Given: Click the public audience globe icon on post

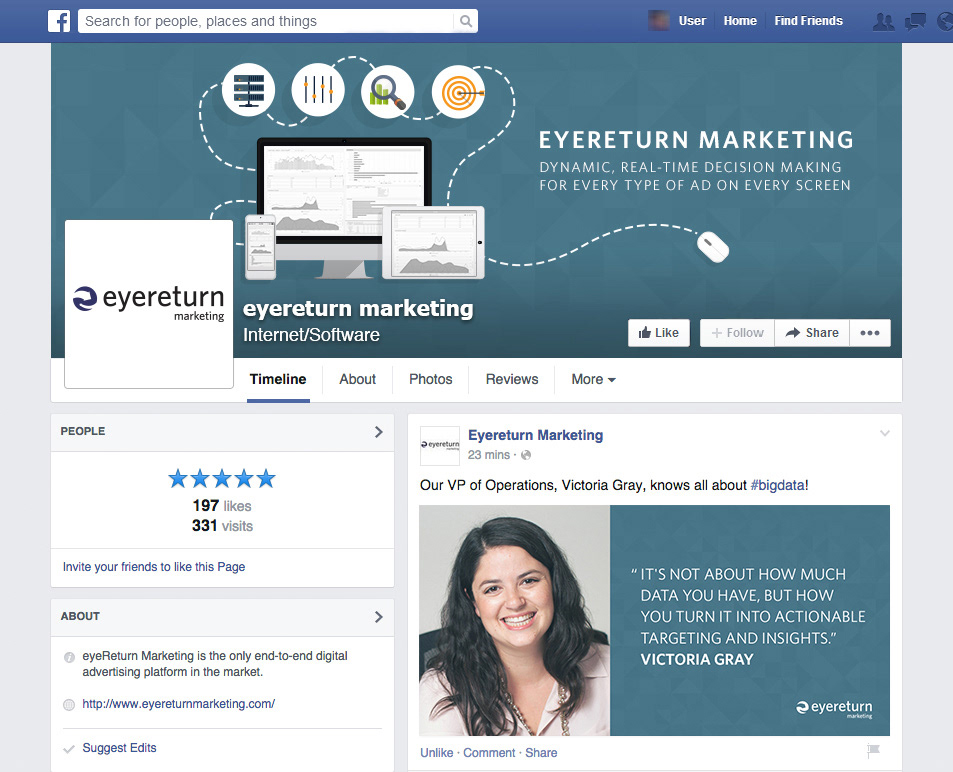Looking at the screenshot, I should (x=526, y=455).
